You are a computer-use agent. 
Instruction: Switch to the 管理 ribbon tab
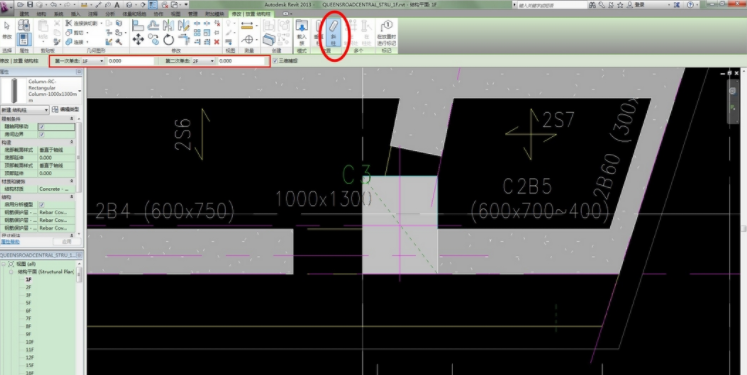(x=193, y=14)
